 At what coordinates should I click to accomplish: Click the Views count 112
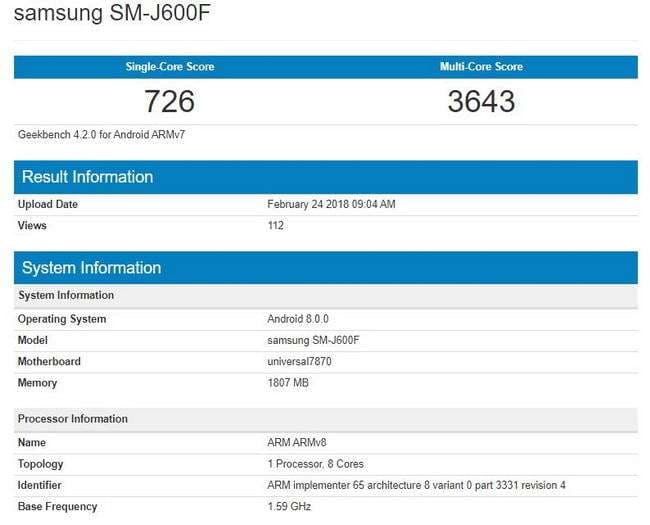click(276, 225)
